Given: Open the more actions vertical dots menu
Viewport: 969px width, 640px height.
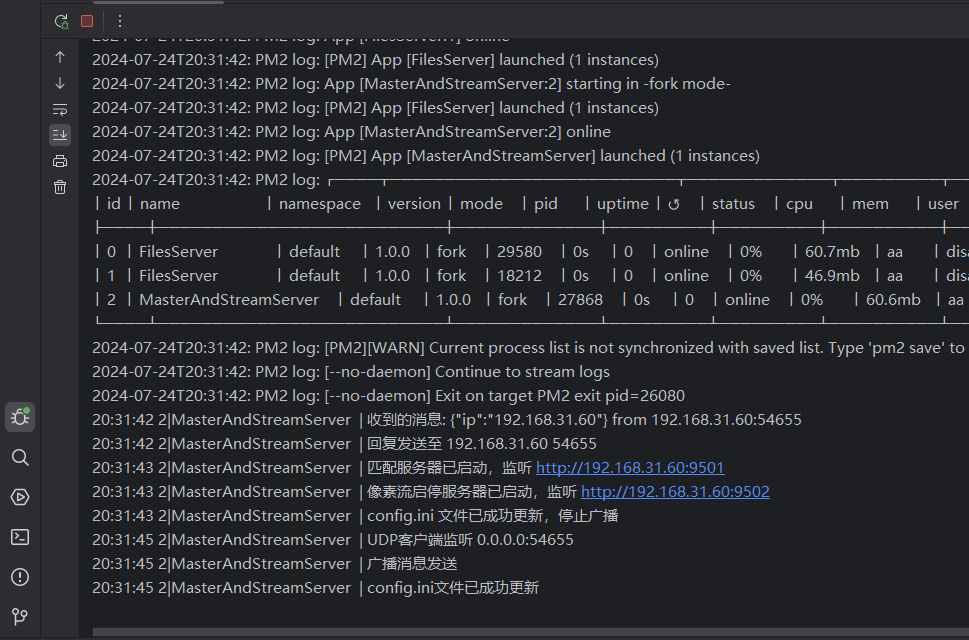Looking at the screenshot, I should pos(120,21).
